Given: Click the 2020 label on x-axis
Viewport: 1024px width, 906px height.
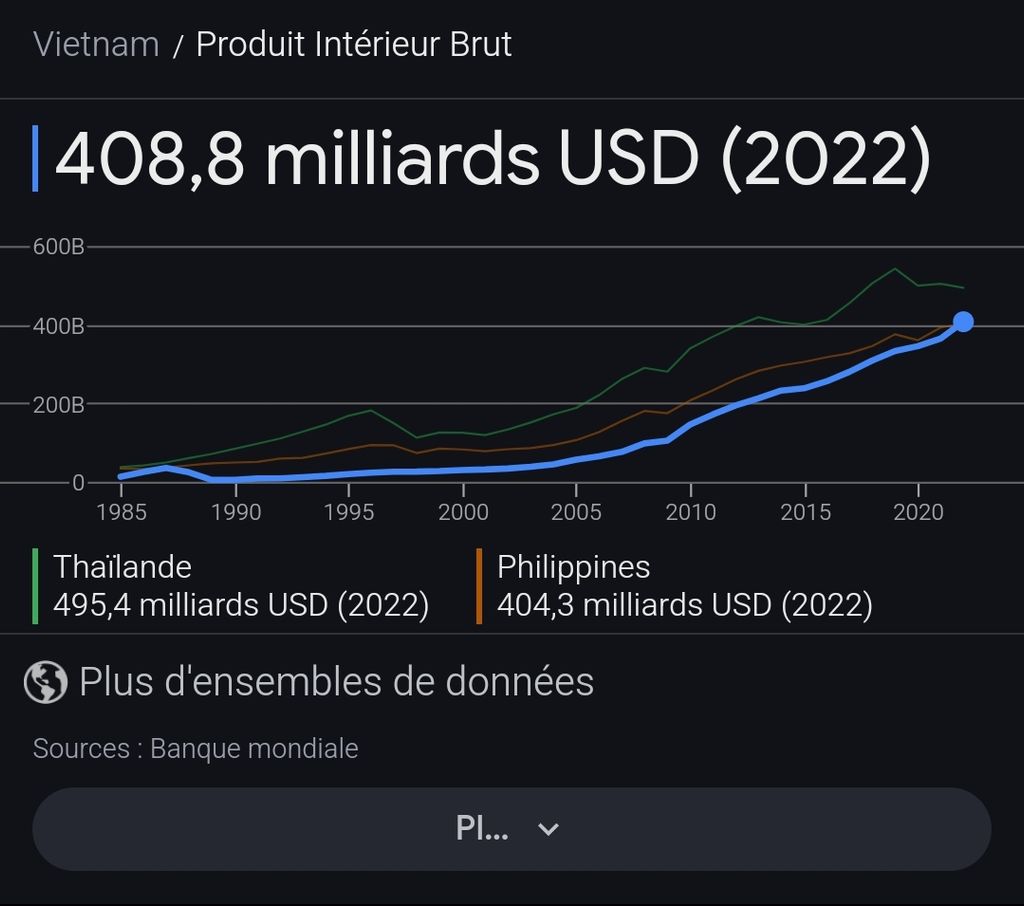Looking at the screenshot, I should pos(919,512).
